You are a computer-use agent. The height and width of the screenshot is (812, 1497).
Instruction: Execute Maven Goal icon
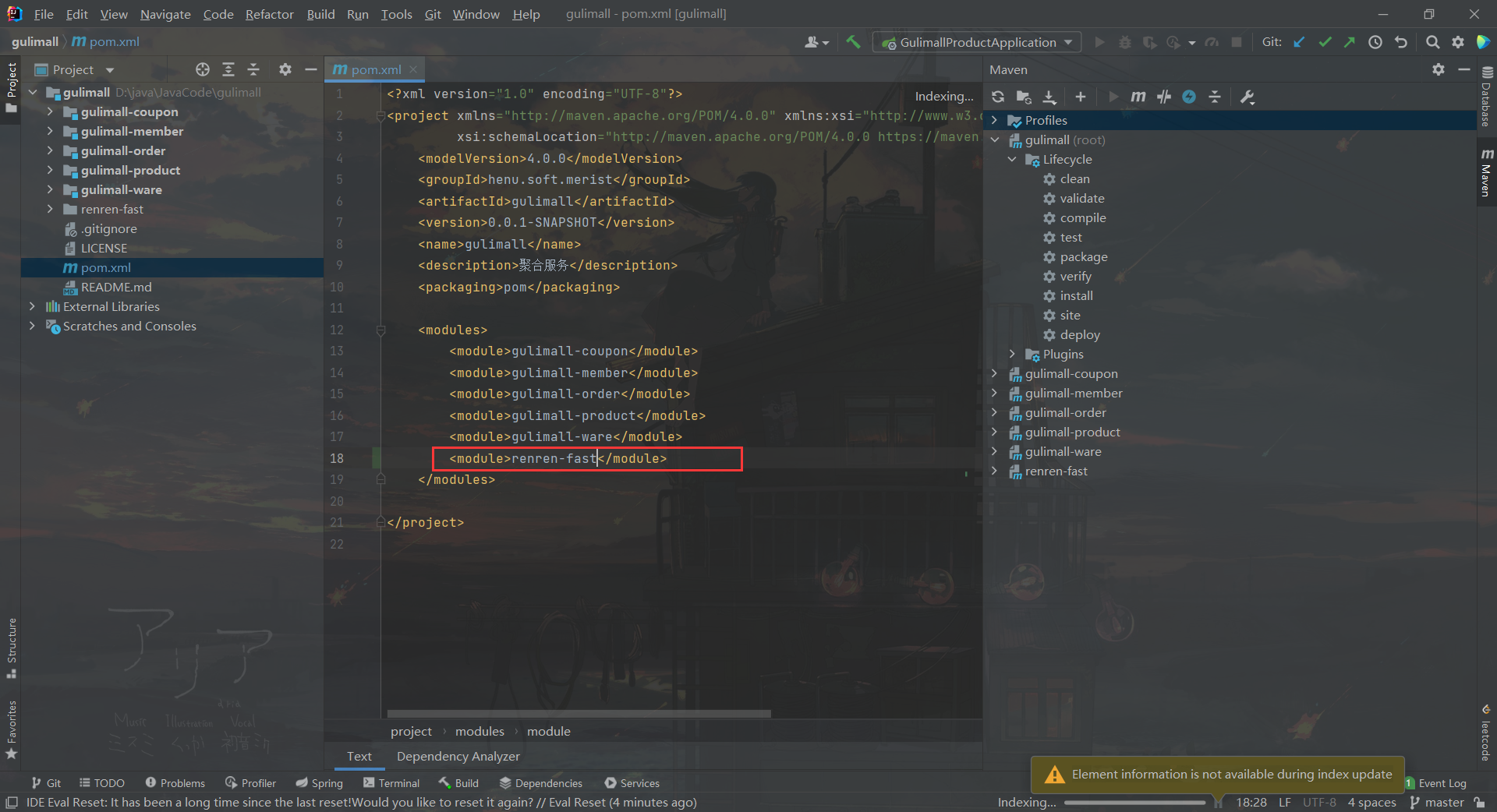coord(1138,97)
